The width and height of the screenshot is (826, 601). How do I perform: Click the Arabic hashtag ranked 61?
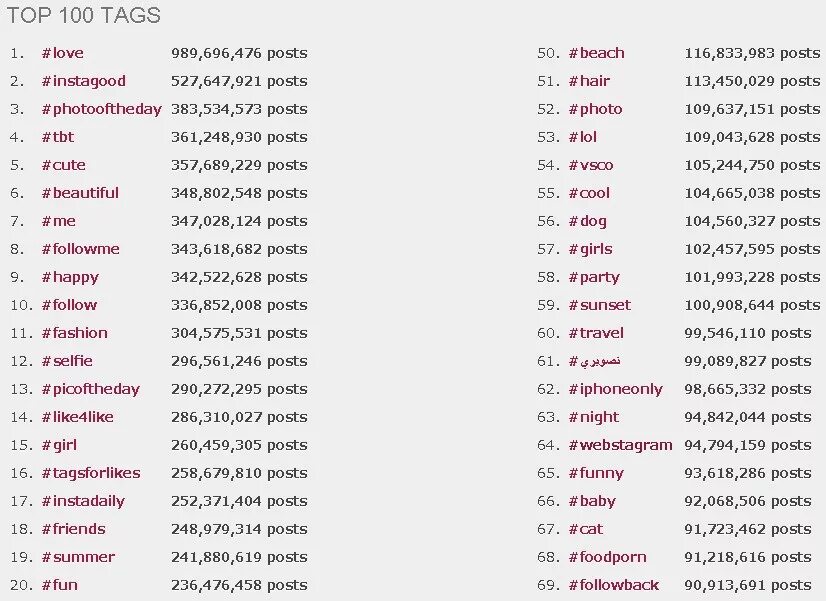click(x=596, y=361)
